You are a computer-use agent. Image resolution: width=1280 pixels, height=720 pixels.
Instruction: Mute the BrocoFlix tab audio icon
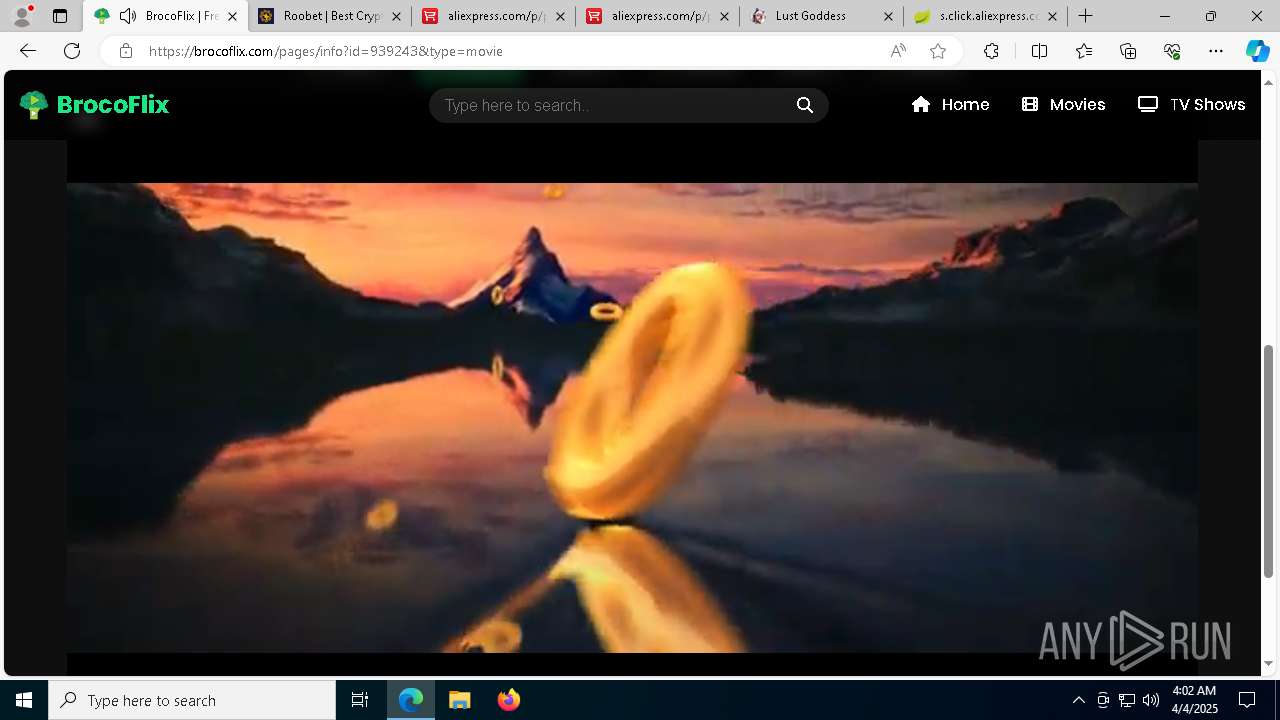(x=128, y=16)
